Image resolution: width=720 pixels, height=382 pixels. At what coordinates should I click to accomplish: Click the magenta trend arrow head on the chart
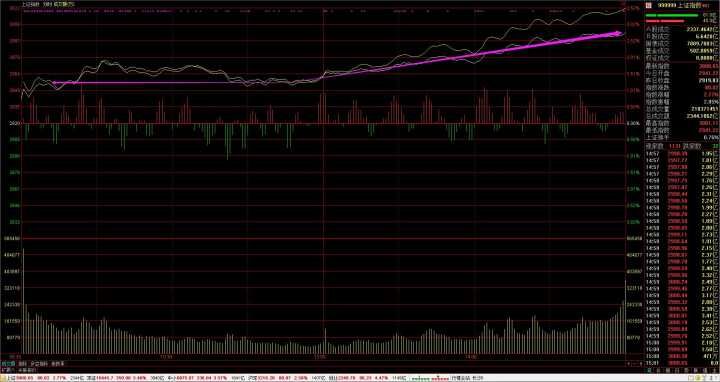point(619,33)
